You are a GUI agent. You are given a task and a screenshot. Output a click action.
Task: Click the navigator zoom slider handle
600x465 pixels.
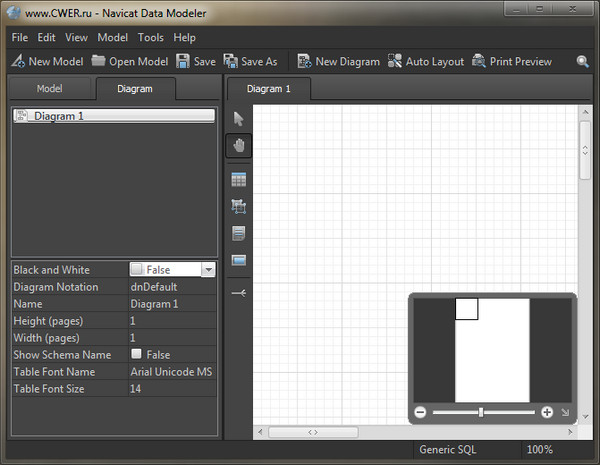(x=481, y=412)
